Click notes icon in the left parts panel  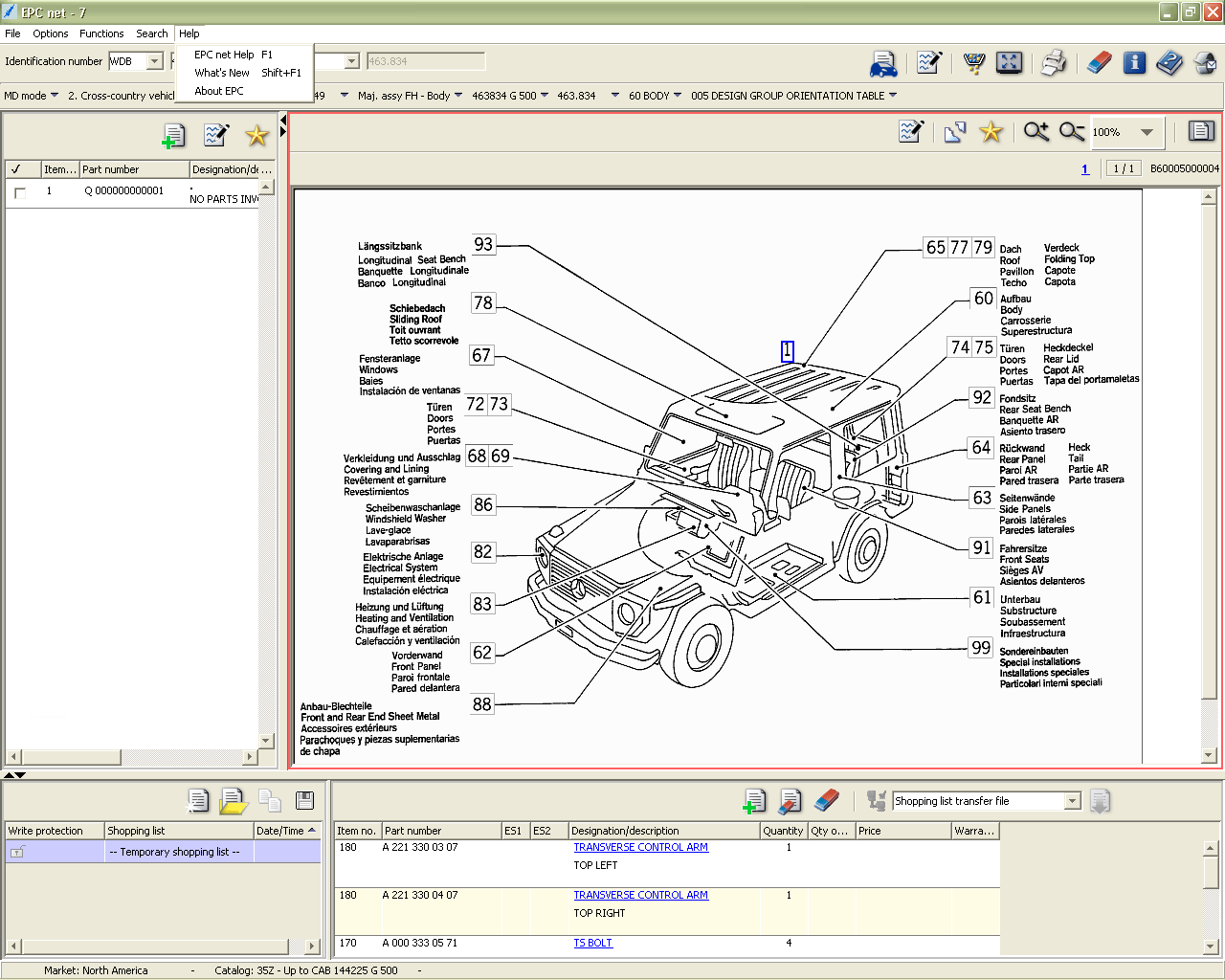click(x=216, y=135)
